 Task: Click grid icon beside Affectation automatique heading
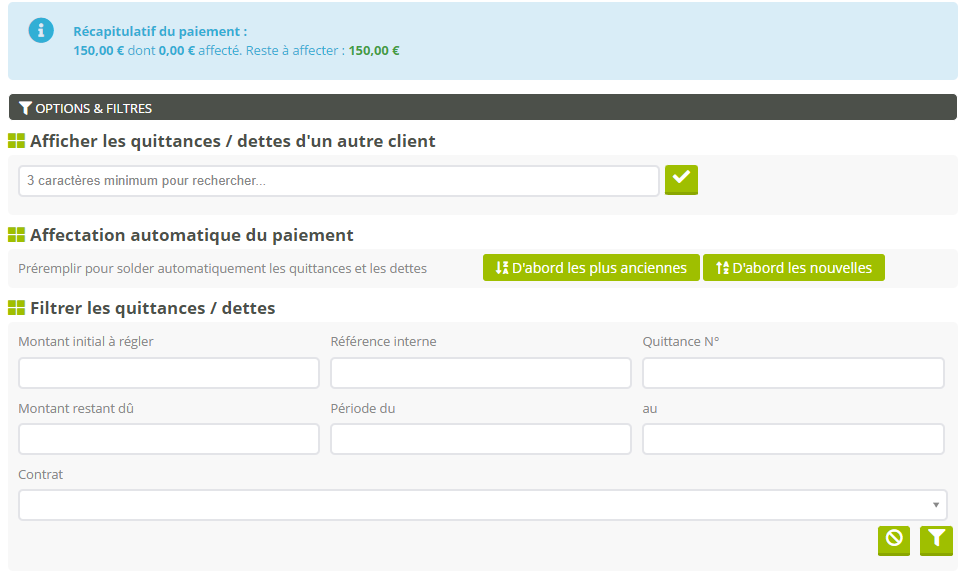tap(17, 236)
